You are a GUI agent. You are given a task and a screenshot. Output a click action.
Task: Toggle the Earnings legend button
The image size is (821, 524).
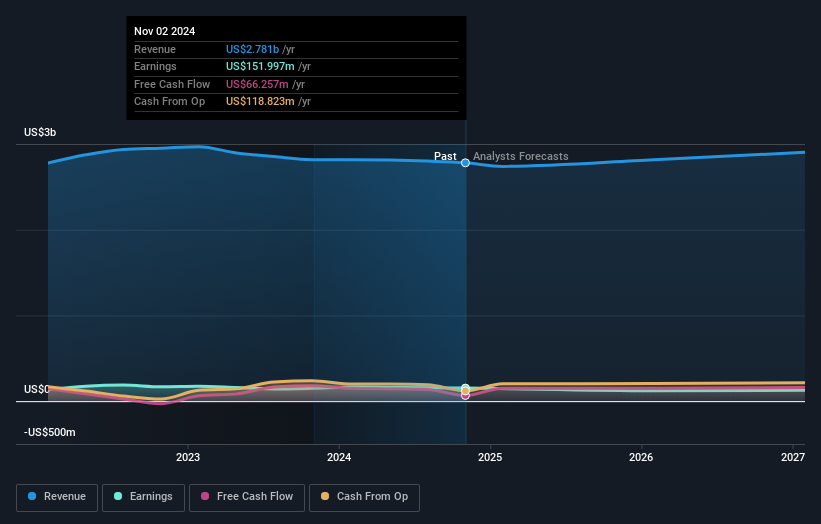pos(143,497)
